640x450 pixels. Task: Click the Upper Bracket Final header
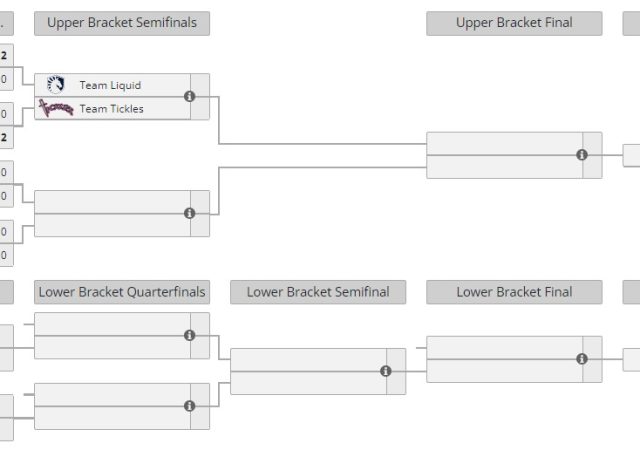coord(514,23)
